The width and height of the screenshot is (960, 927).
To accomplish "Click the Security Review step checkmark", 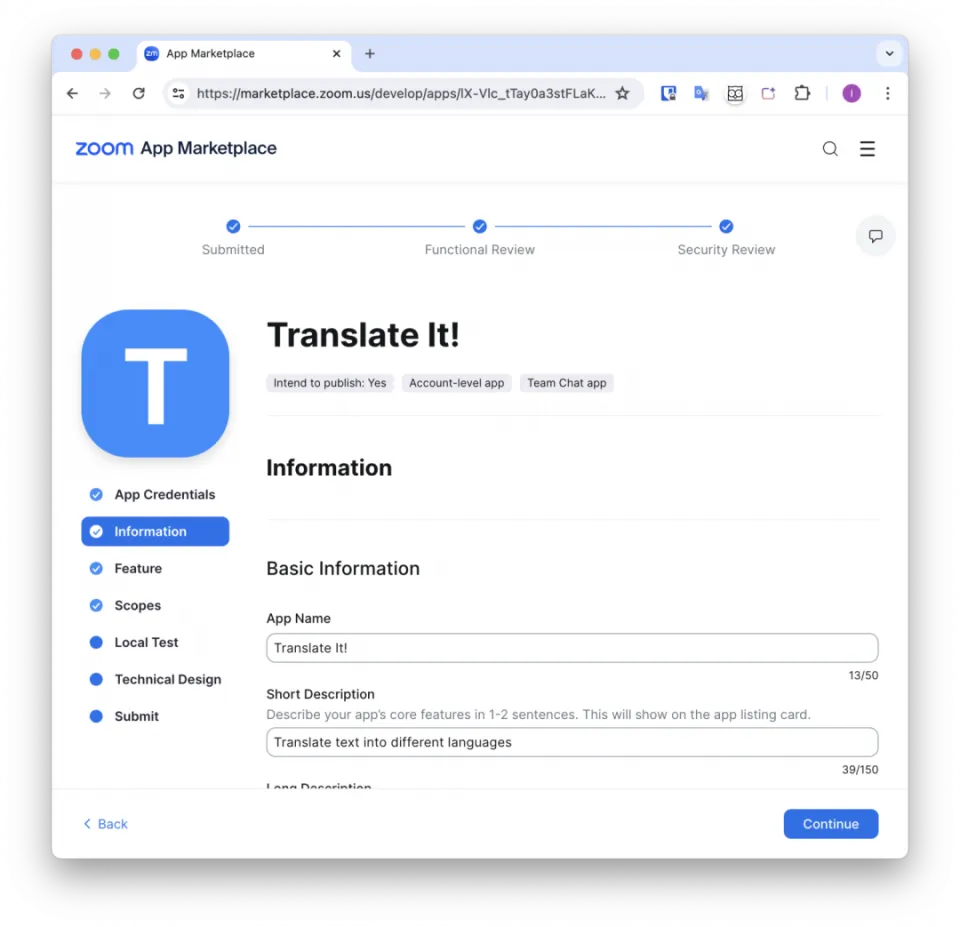I will [x=726, y=227].
